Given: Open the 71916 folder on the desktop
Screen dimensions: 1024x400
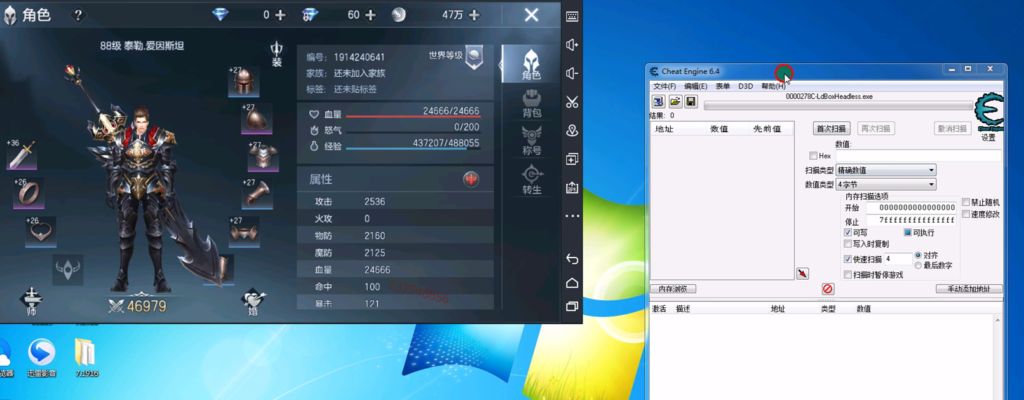Looking at the screenshot, I should pos(86,358).
